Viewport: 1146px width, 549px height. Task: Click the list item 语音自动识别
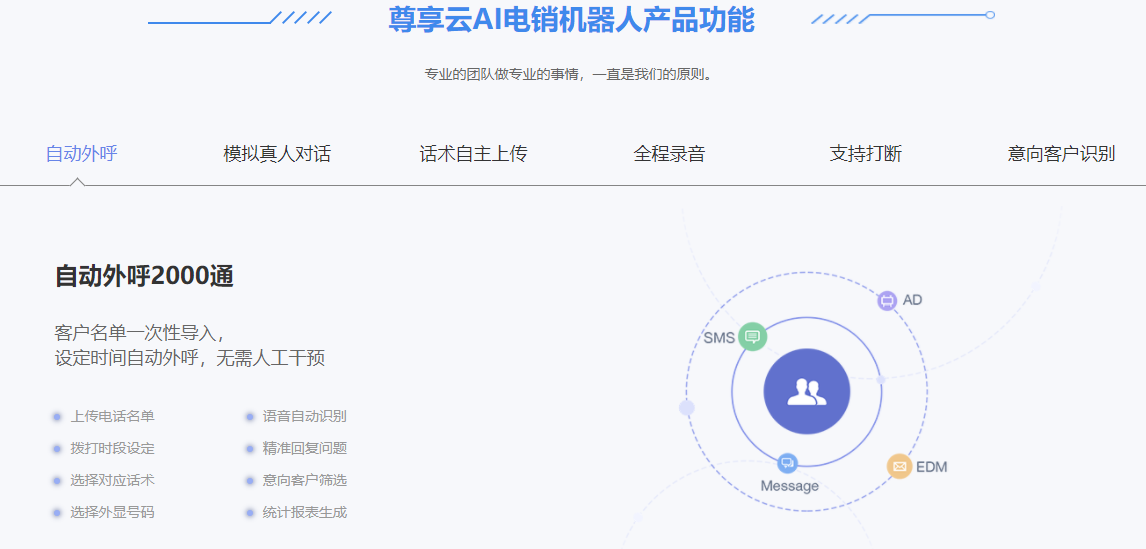[305, 417]
